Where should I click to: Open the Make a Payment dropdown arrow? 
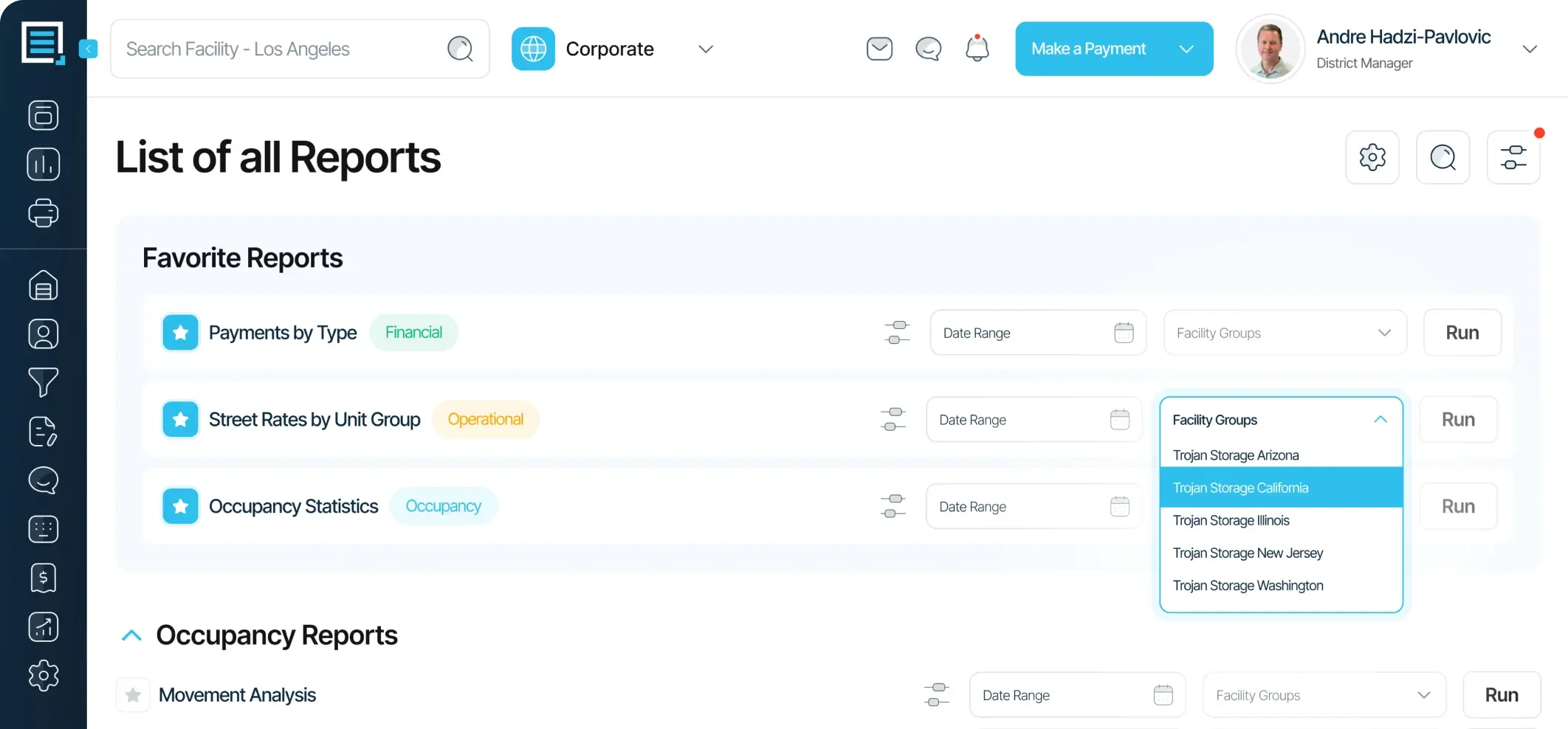coord(1186,49)
